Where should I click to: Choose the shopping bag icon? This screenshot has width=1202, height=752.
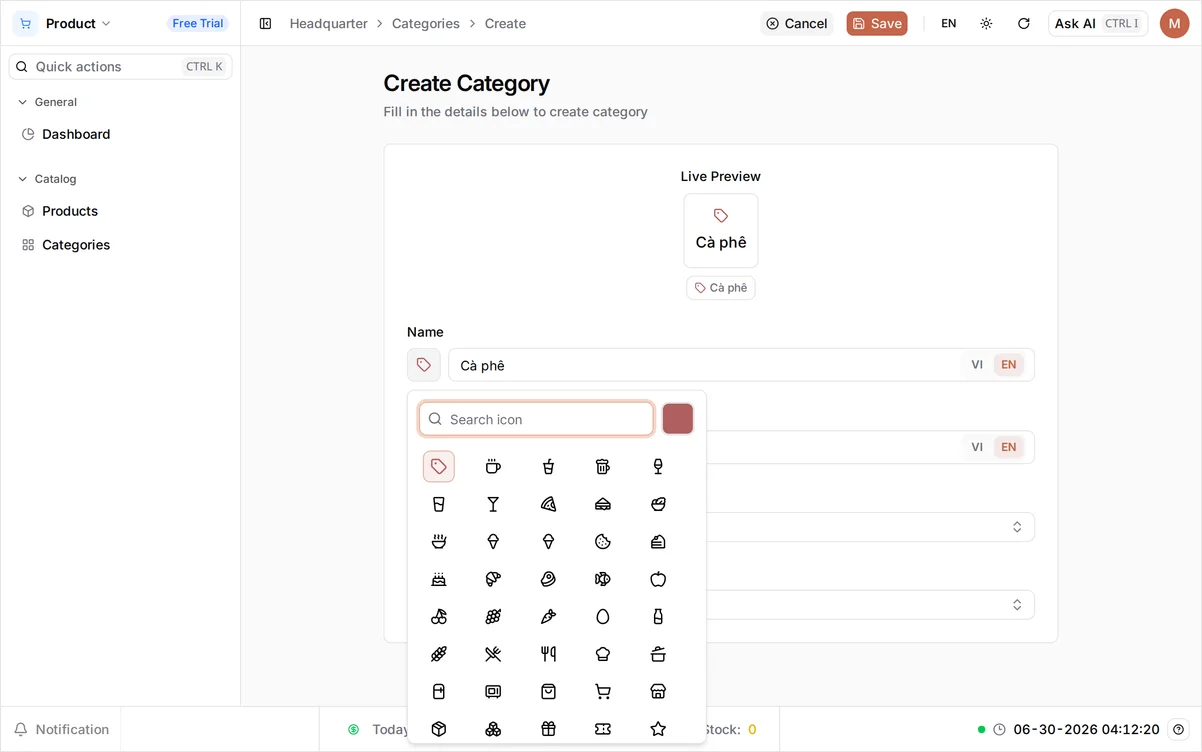click(x=548, y=692)
